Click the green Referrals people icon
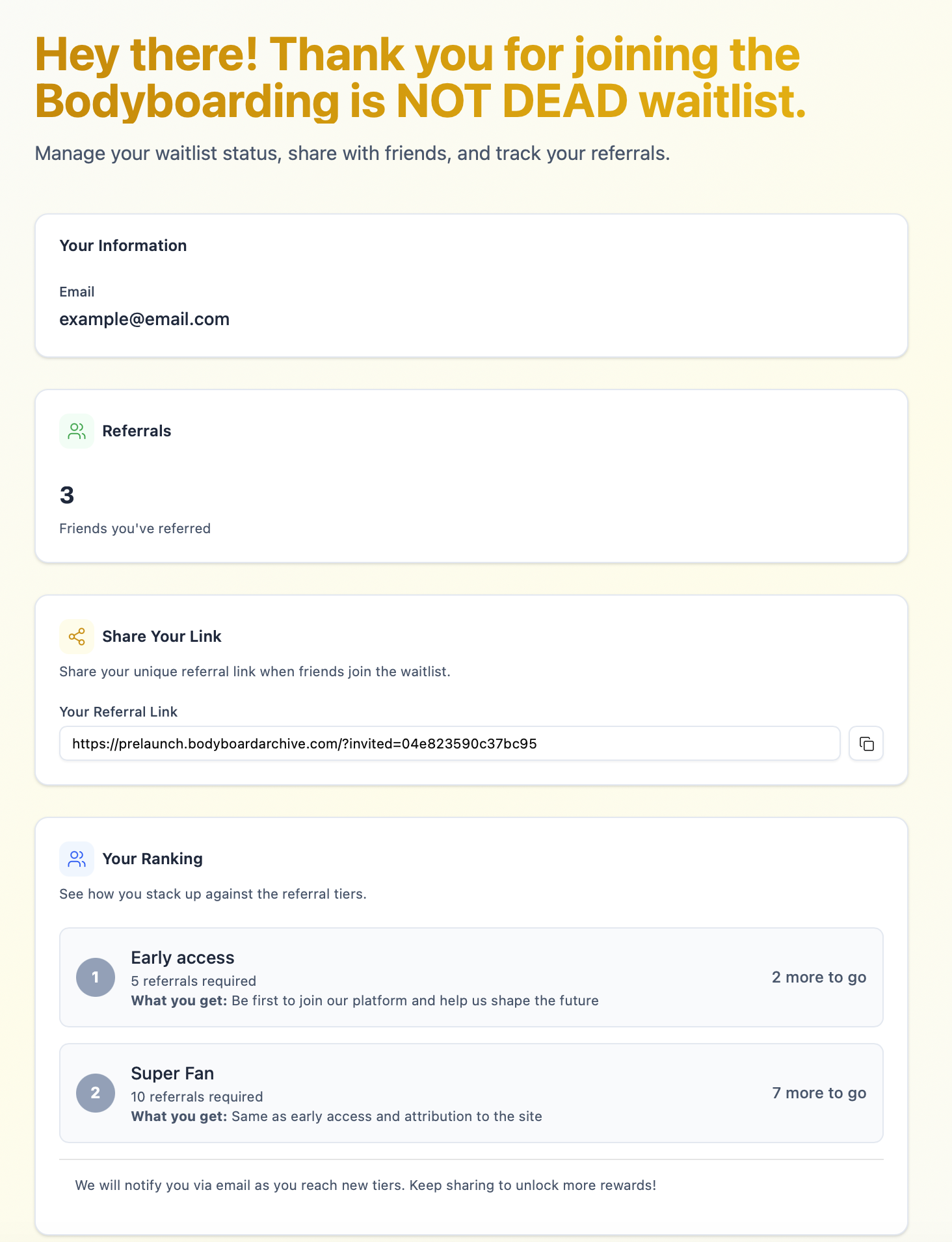Image resolution: width=952 pixels, height=1242 pixels. [x=77, y=431]
